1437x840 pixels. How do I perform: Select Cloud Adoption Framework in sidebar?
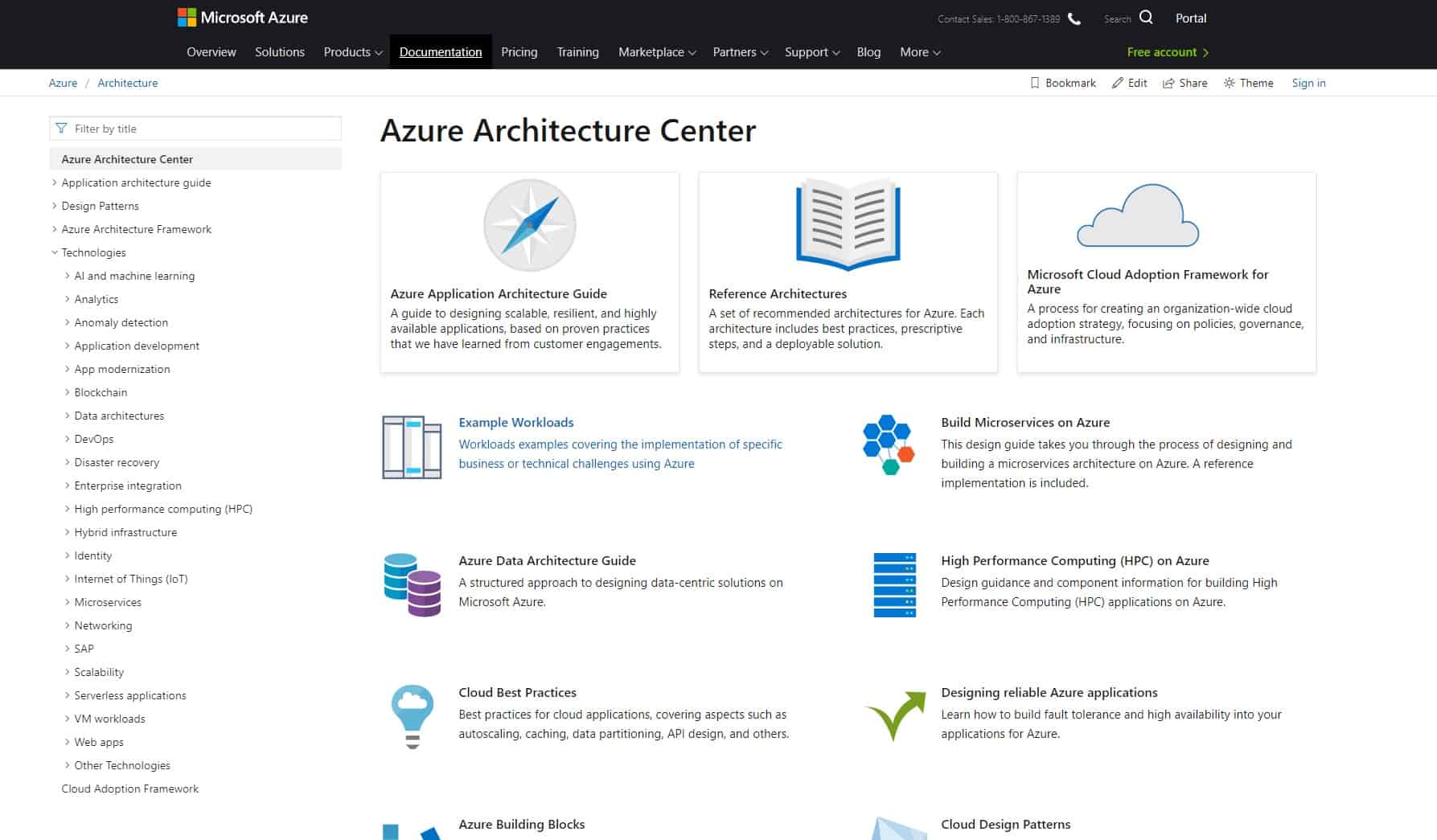tap(130, 789)
